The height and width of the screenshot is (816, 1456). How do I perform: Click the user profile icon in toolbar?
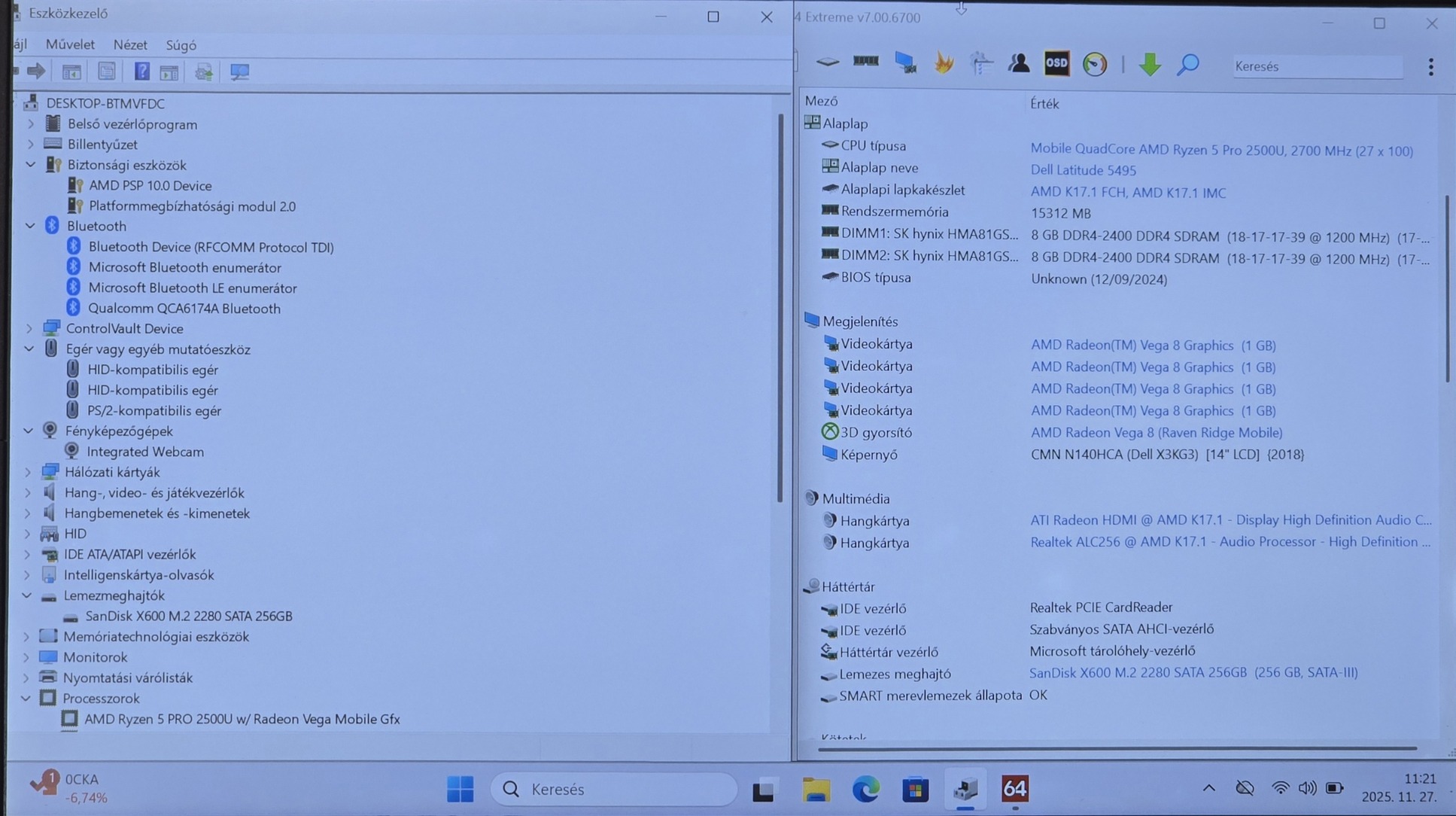1019,64
